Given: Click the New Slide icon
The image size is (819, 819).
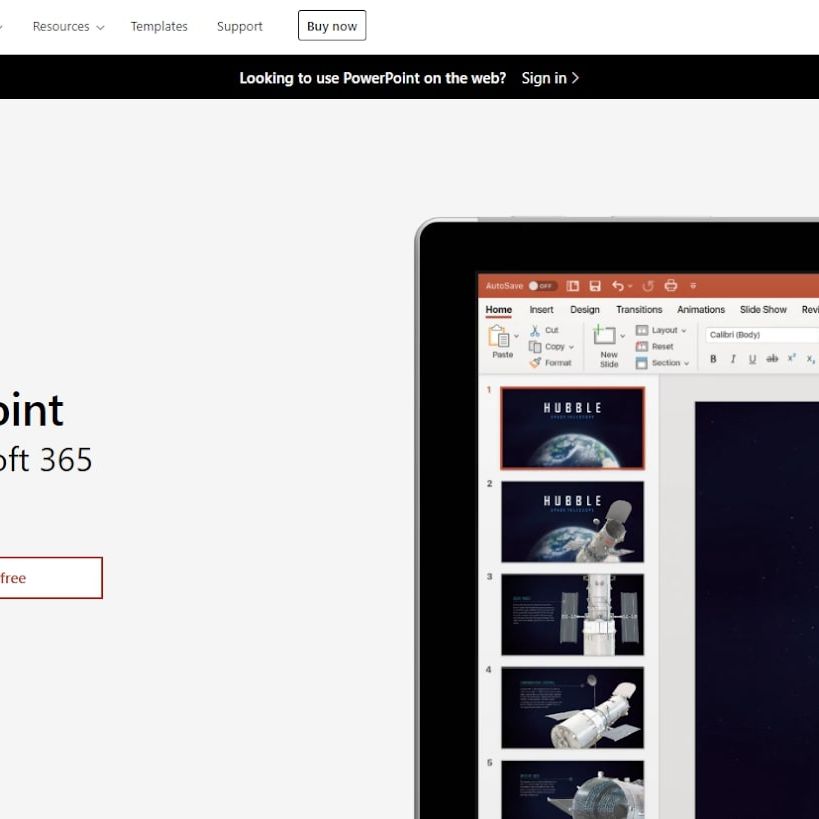Looking at the screenshot, I should [604, 335].
